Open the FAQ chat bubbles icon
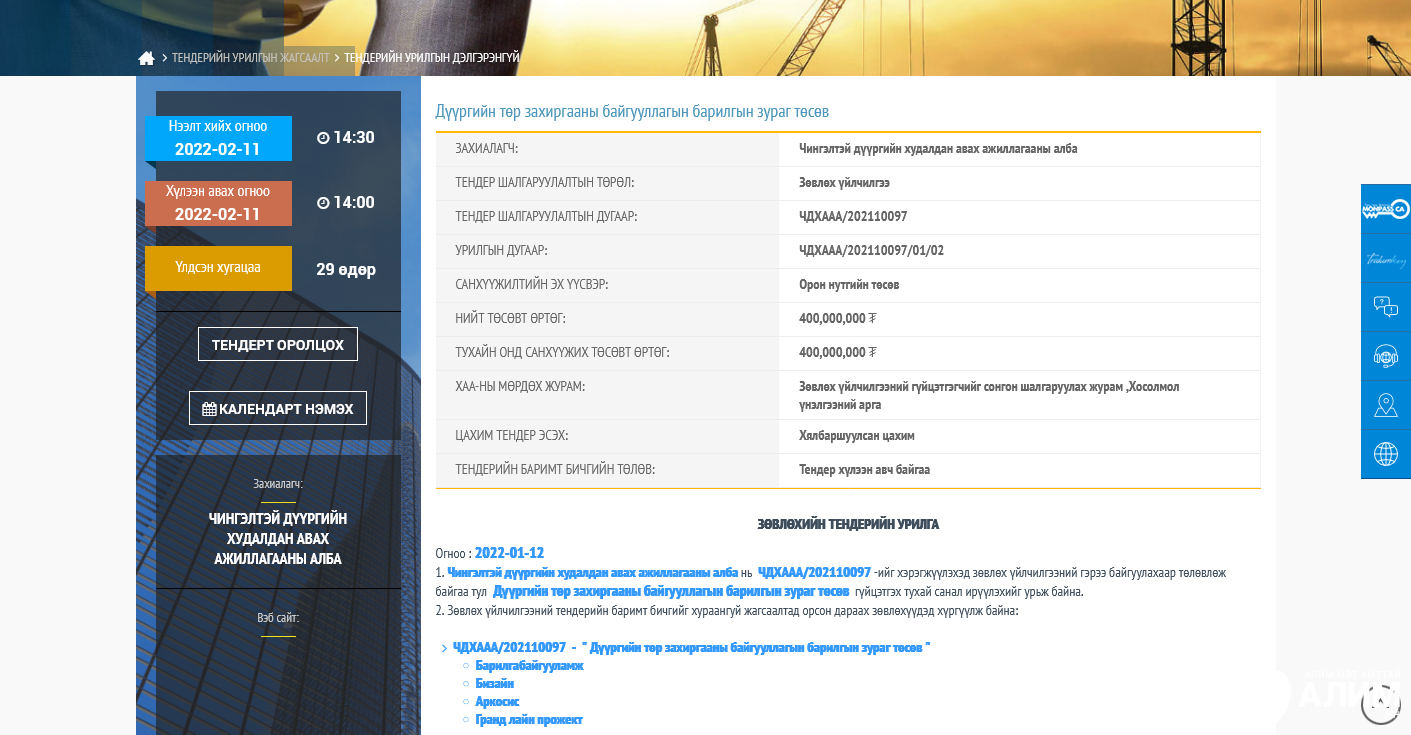 tap(1386, 307)
